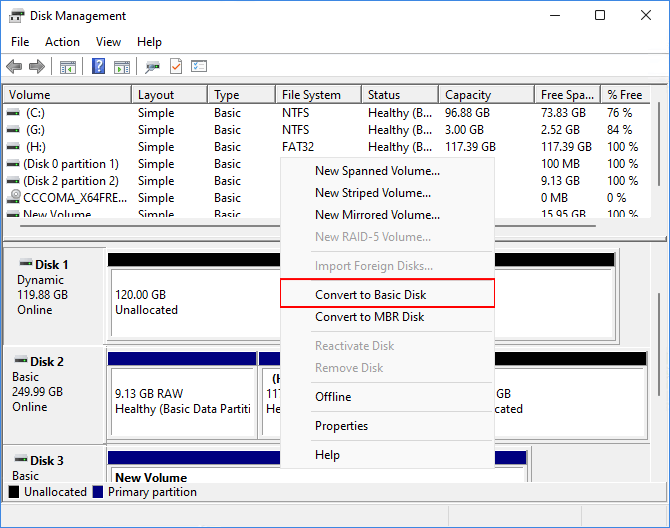The width and height of the screenshot is (670, 528).
Task: Open the blue question mark Help icon
Action: (x=99, y=67)
